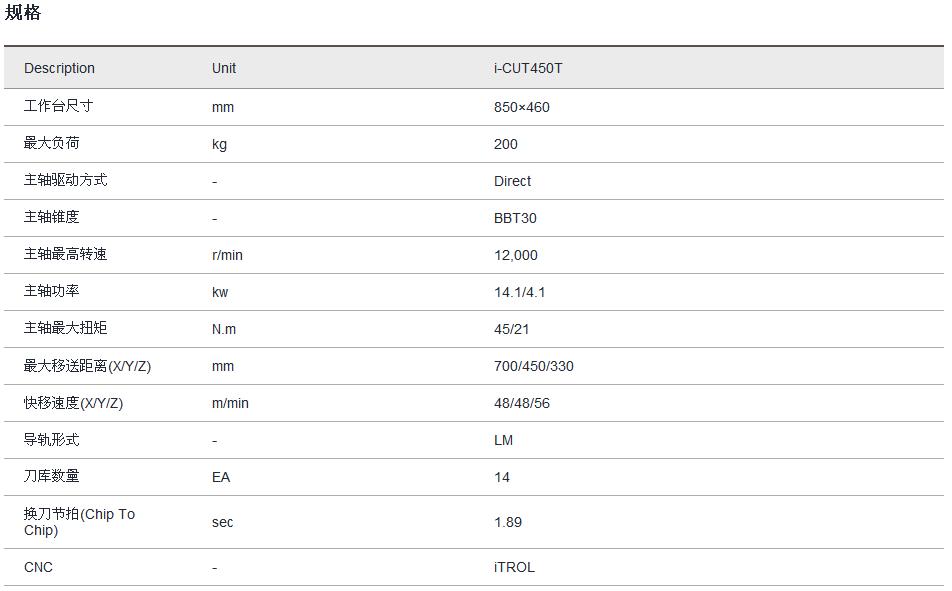Click the 850×460 table size value
Image resolution: width=952 pixels, height=591 pixels.
(521, 107)
